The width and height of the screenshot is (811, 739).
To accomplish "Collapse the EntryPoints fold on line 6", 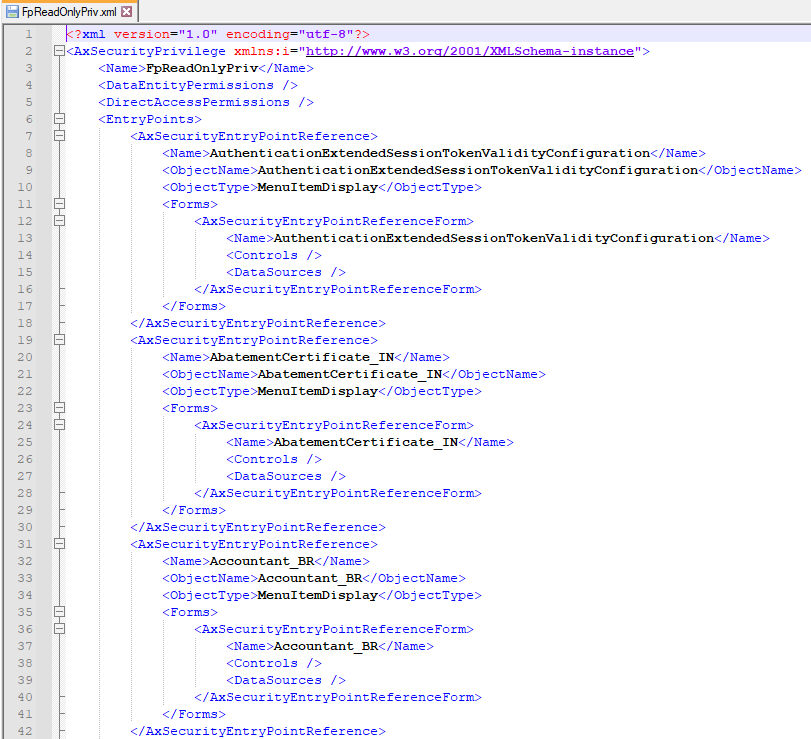I will tap(59, 119).
